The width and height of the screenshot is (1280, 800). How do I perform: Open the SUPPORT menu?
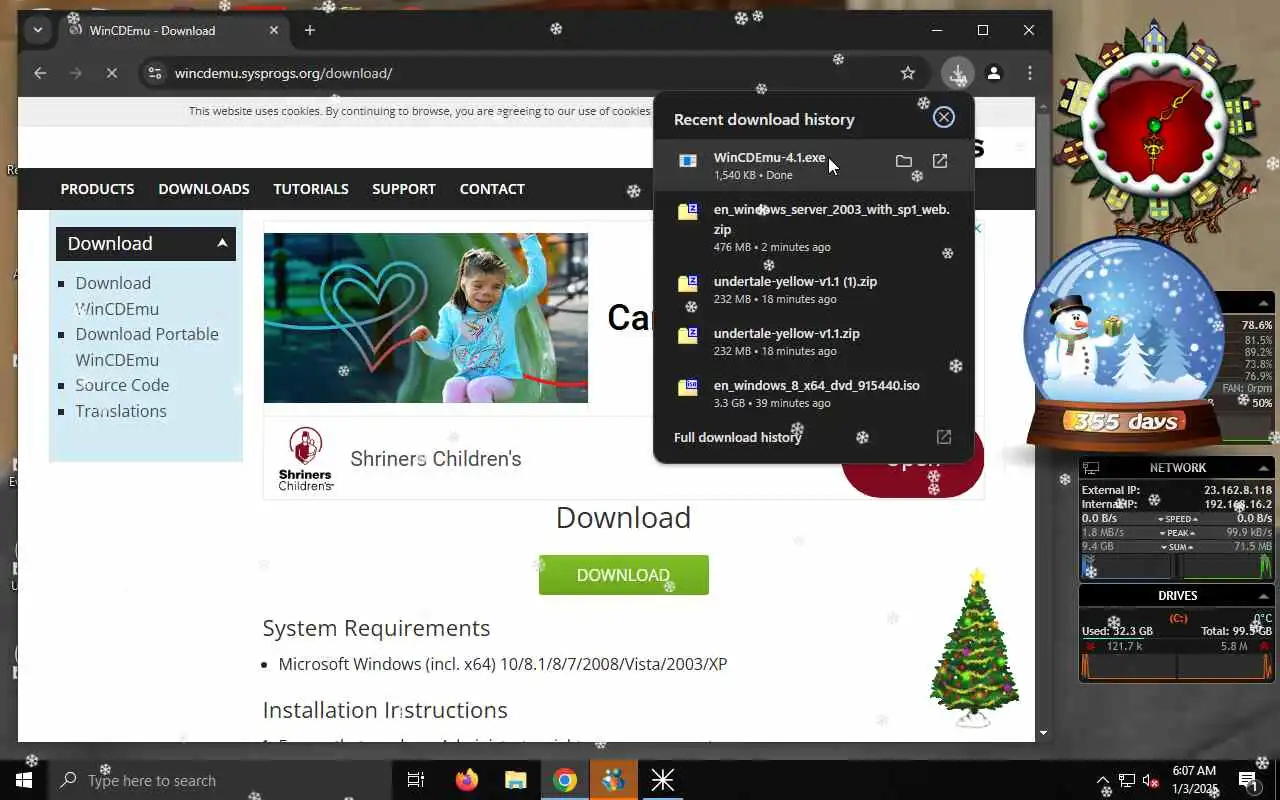click(x=404, y=189)
